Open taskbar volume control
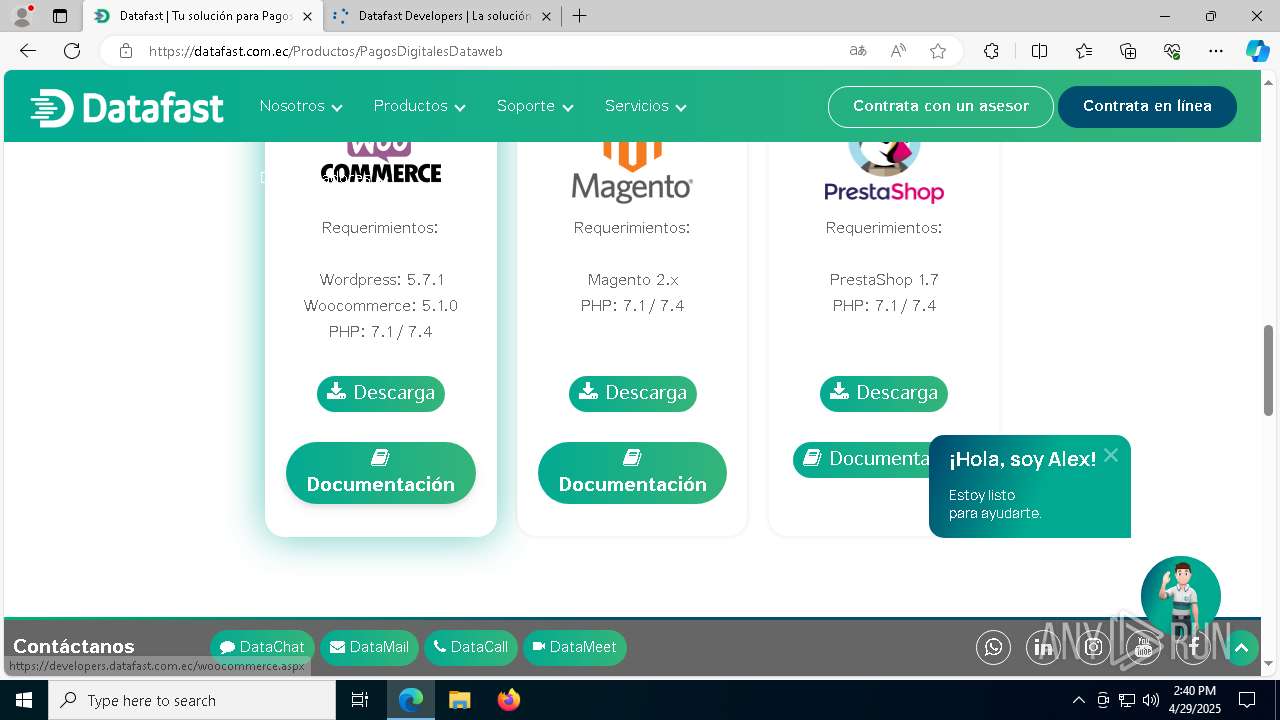Viewport: 1280px width, 720px height. 1151,700
